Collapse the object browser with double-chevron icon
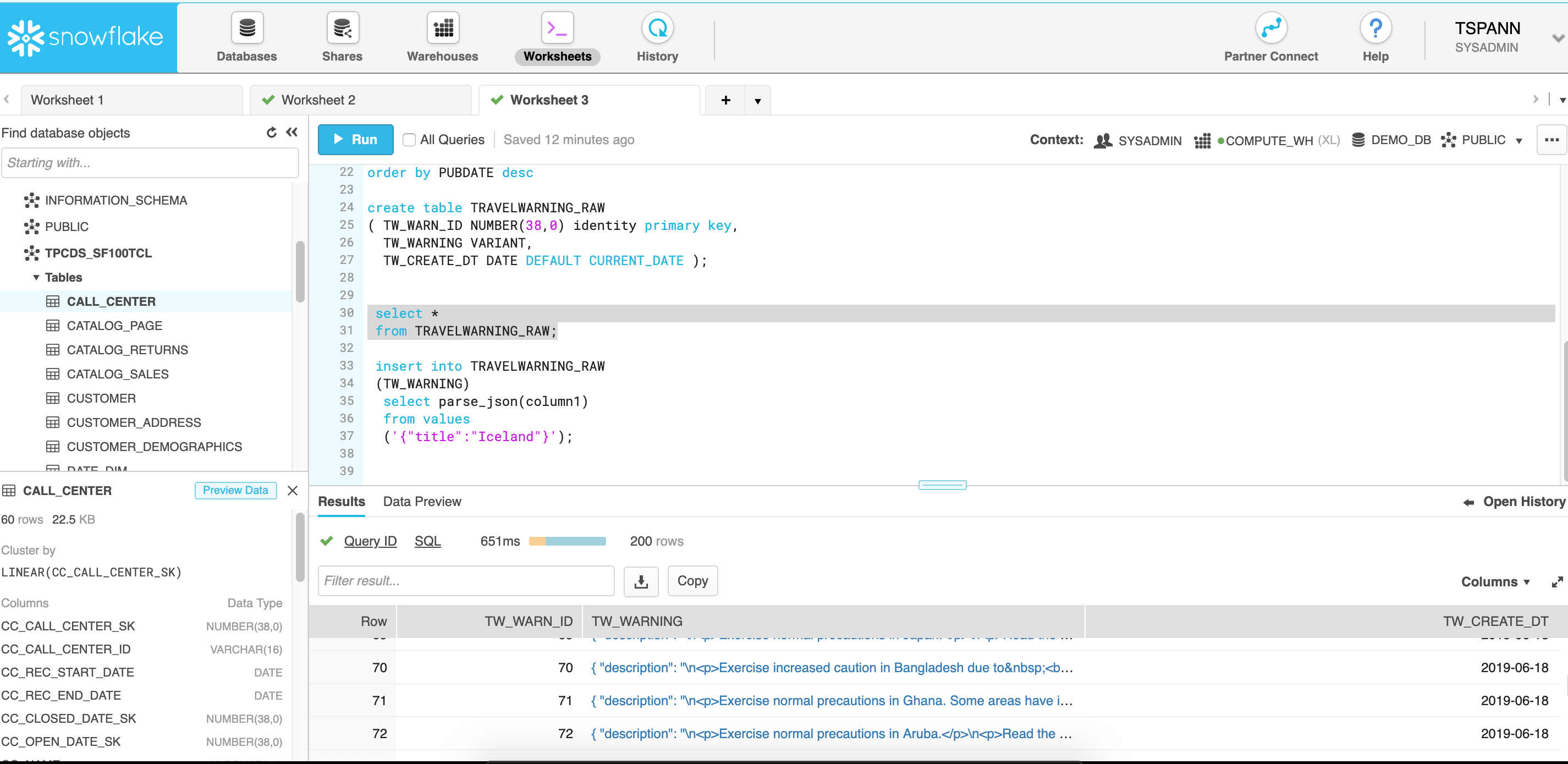This screenshot has height=764, width=1568. (292, 132)
